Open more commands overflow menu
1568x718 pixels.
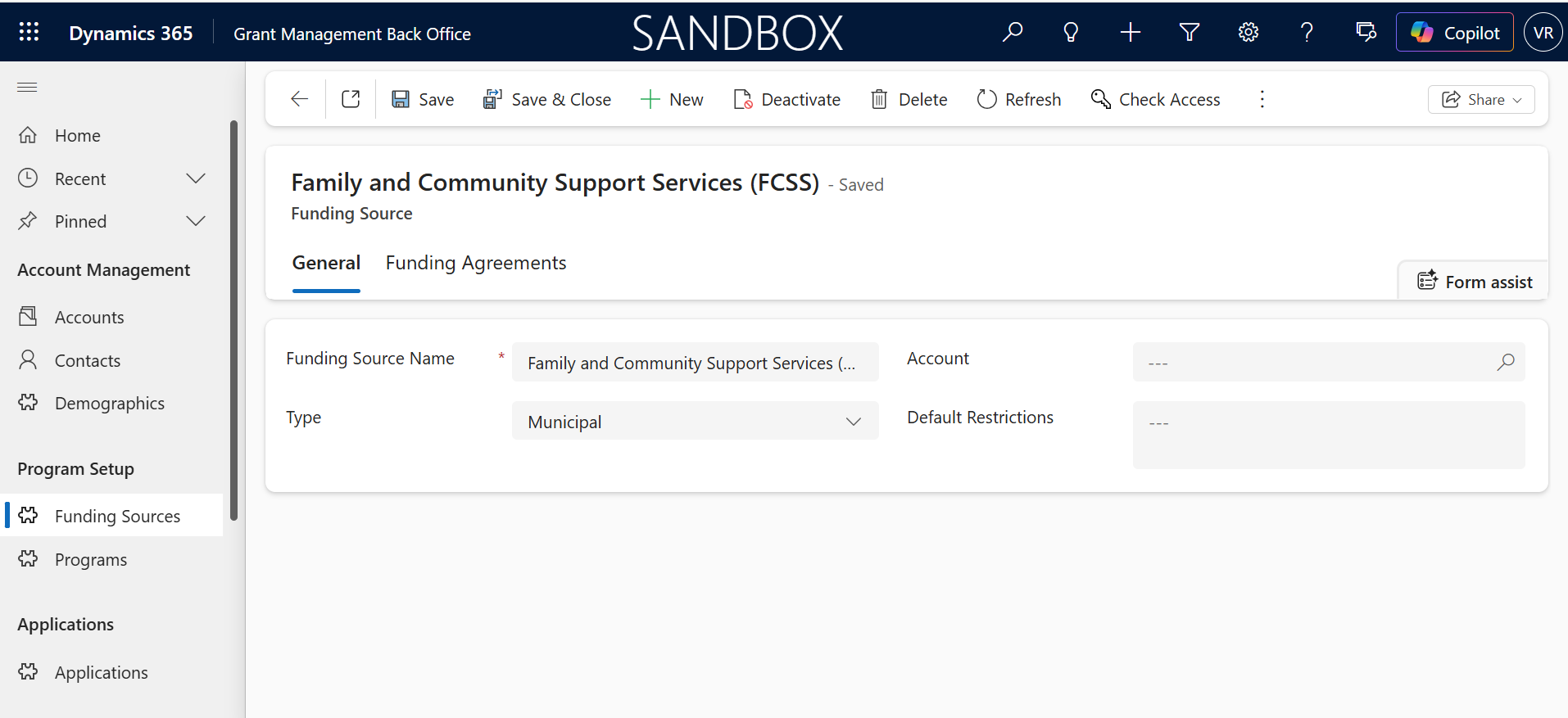point(1262,99)
